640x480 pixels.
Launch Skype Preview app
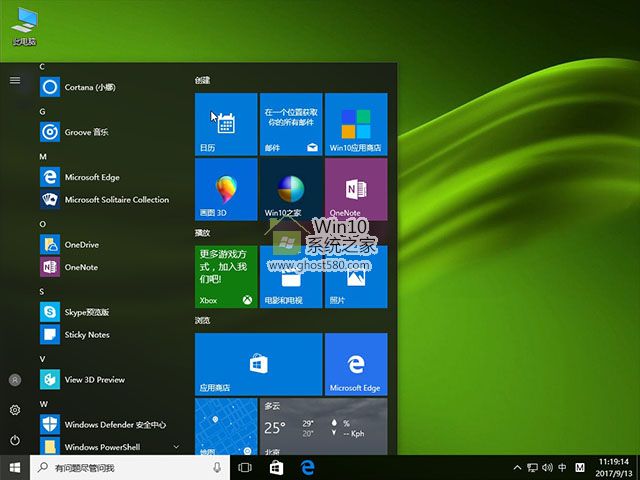coord(109,312)
